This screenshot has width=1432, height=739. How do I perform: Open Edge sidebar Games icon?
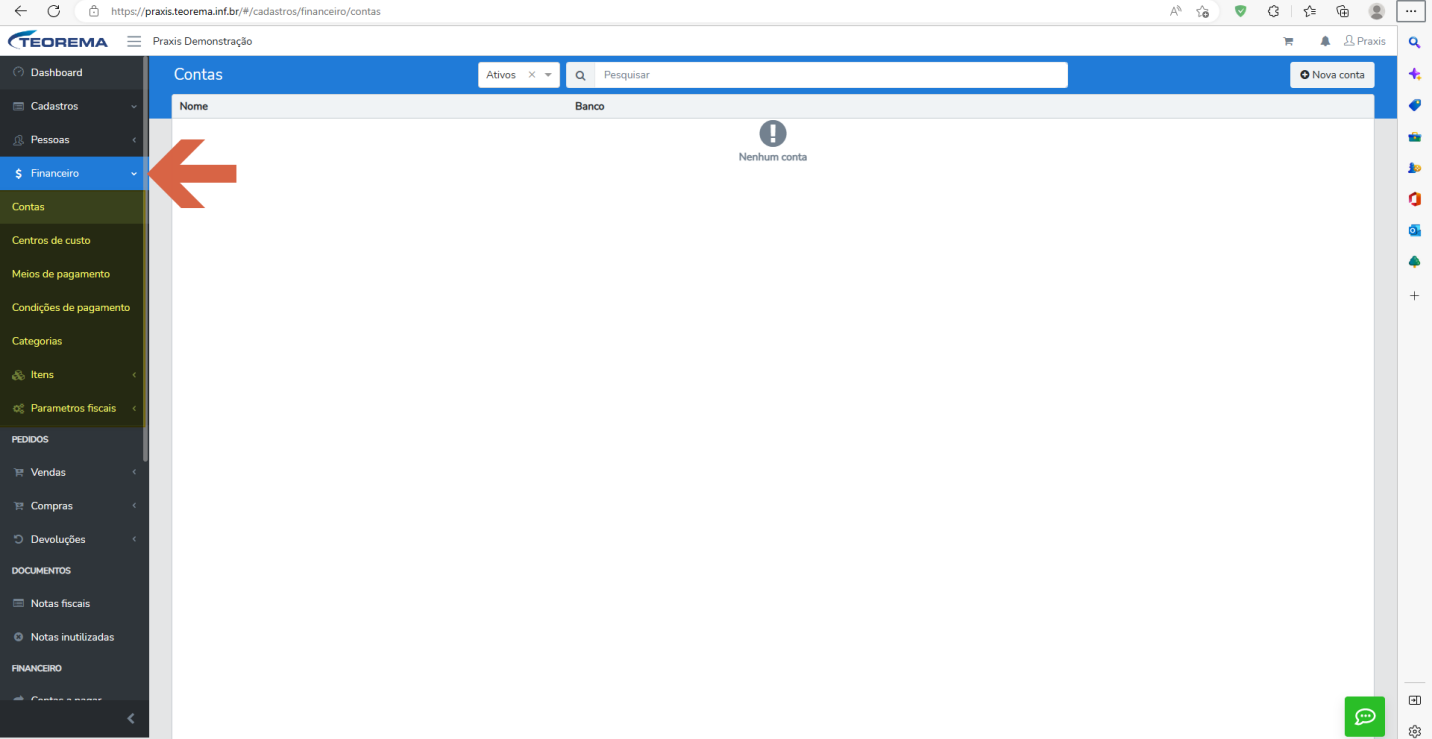click(x=1415, y=168)
